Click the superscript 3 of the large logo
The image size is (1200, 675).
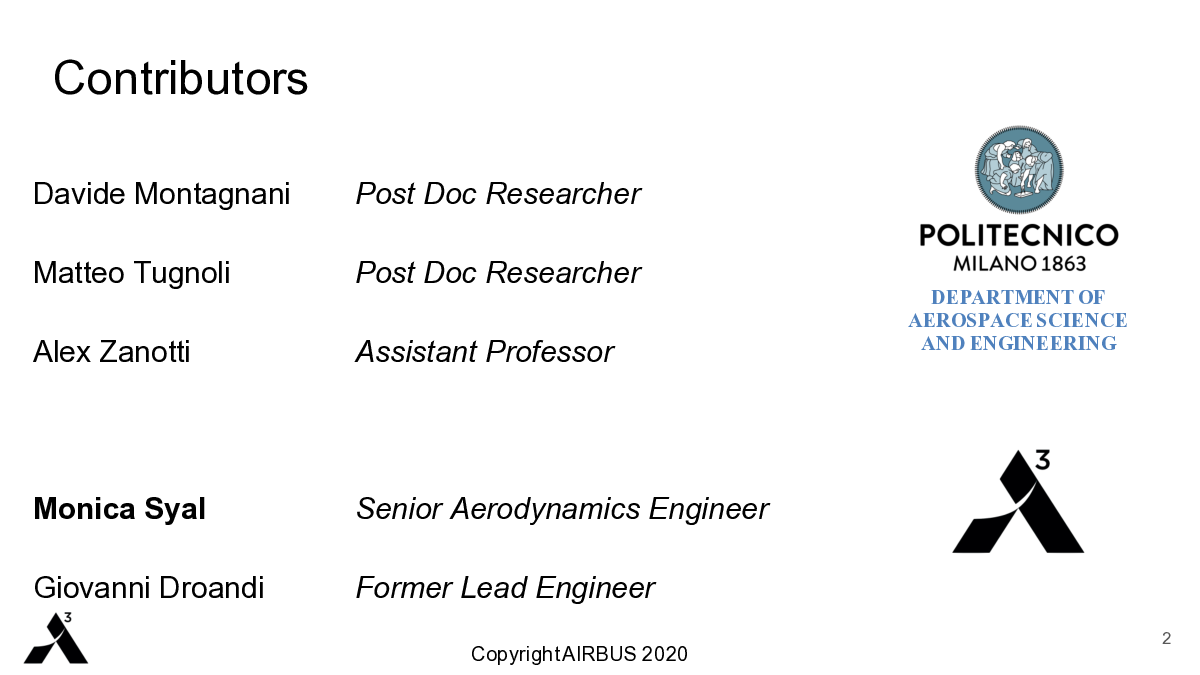pos(1041,459)
